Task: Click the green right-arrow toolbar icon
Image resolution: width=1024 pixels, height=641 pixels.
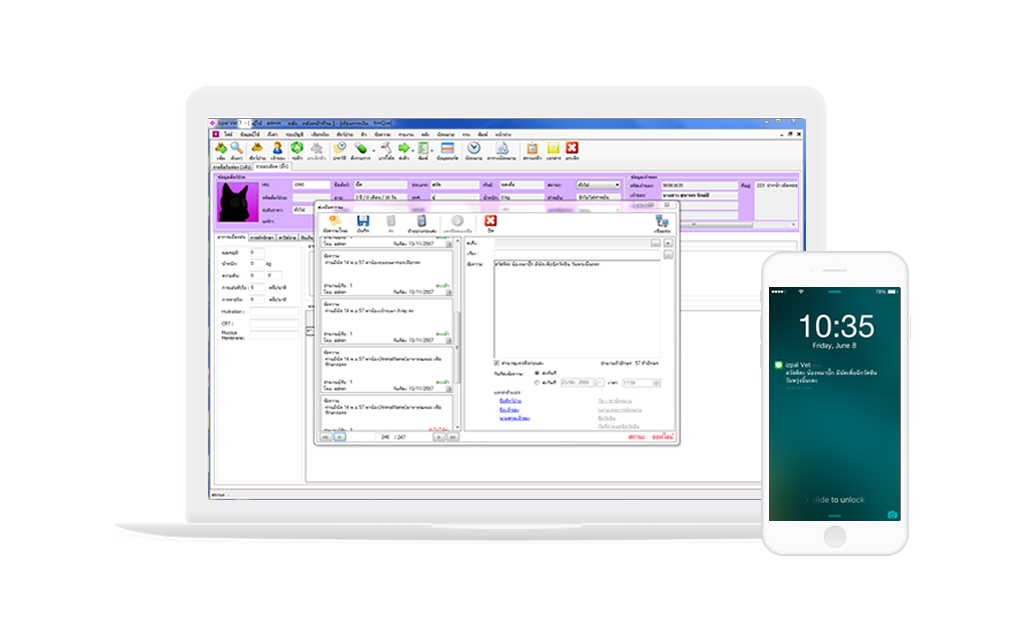Action: (x=404, y=149)
